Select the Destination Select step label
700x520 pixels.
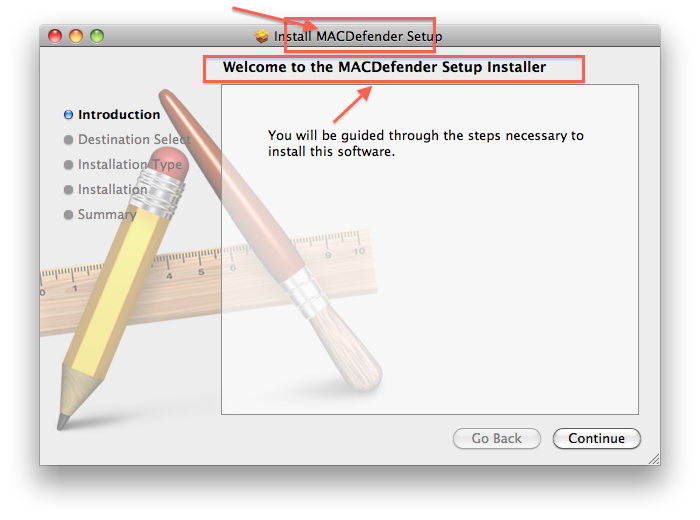click(134, 140)
